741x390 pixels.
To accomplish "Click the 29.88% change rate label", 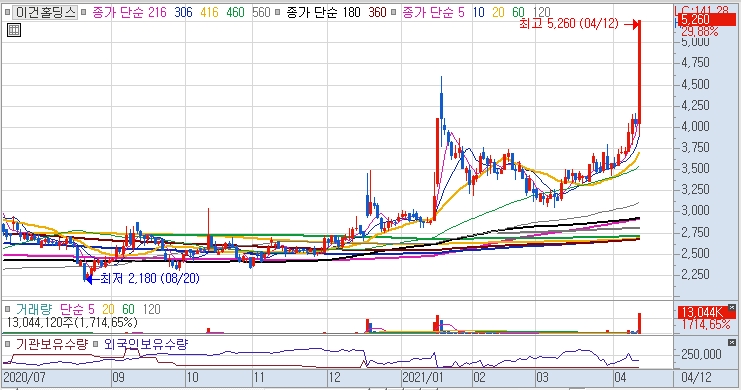I will (x=700, y=32).
